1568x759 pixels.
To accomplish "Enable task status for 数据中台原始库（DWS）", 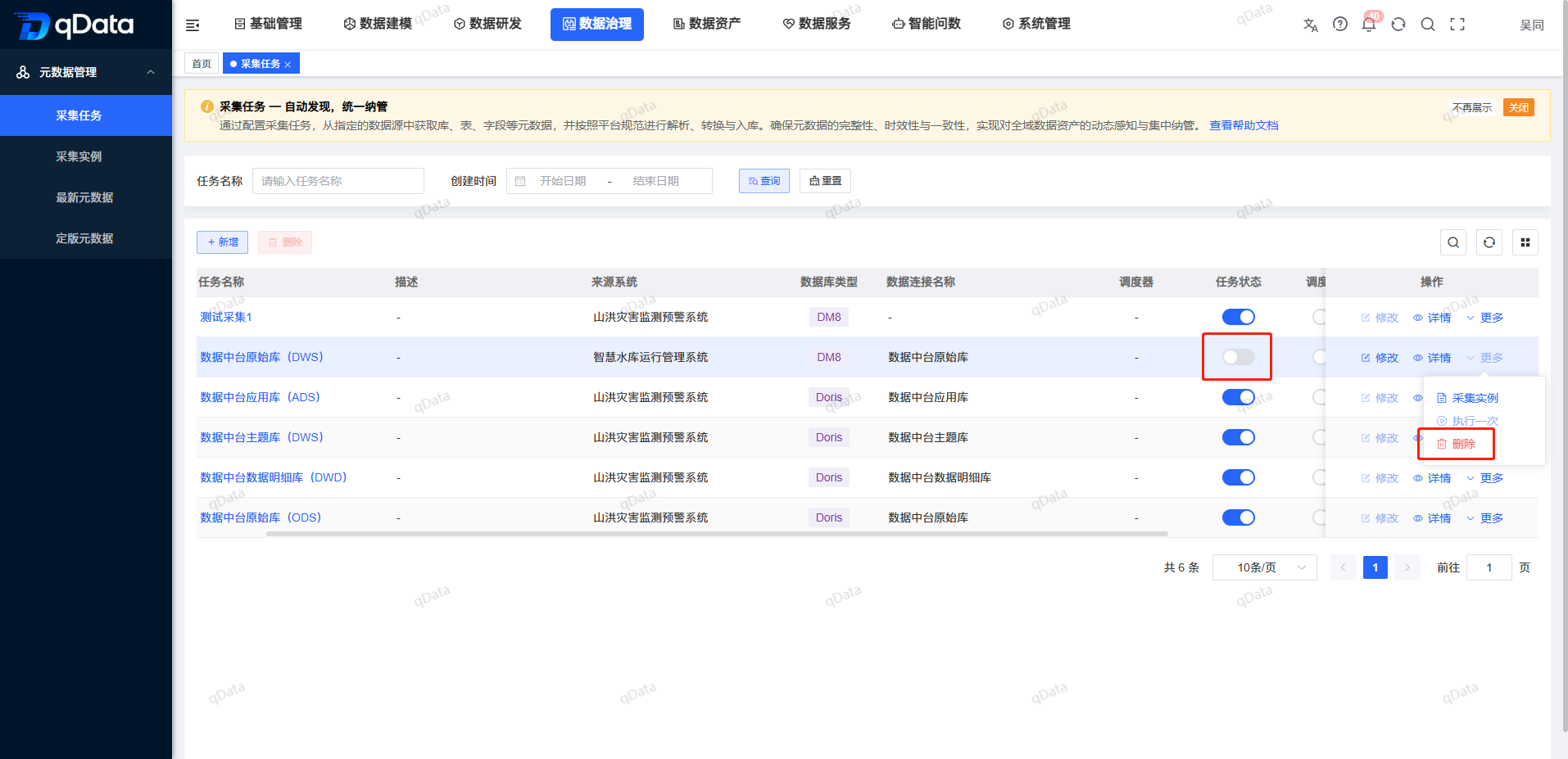I will (1238, 357).
